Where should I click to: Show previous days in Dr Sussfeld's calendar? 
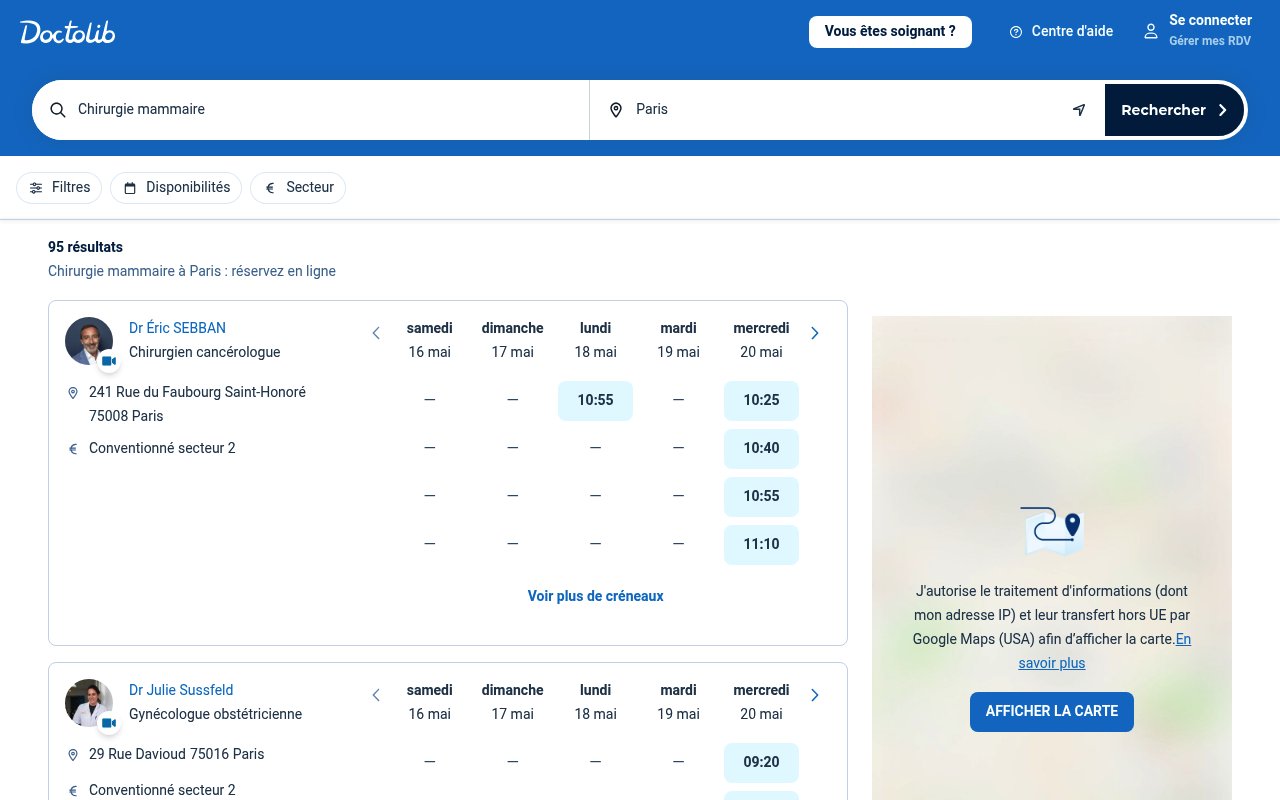click(376, 695)
